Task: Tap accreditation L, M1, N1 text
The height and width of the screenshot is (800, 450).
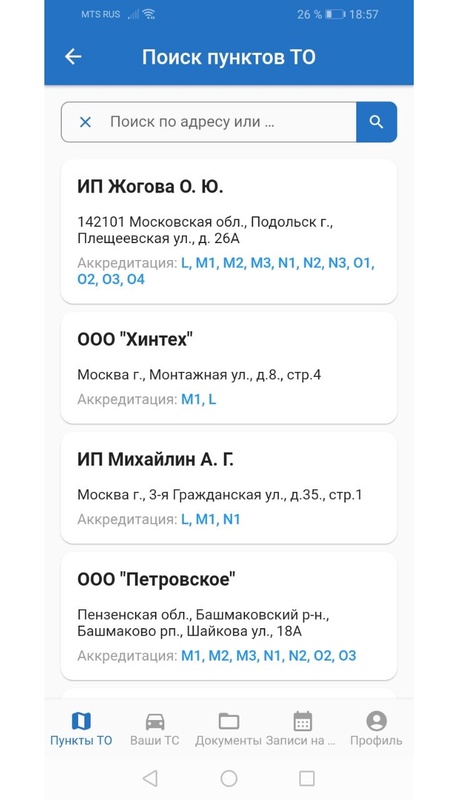Action: pyautogui.click(x=211, y=519)
